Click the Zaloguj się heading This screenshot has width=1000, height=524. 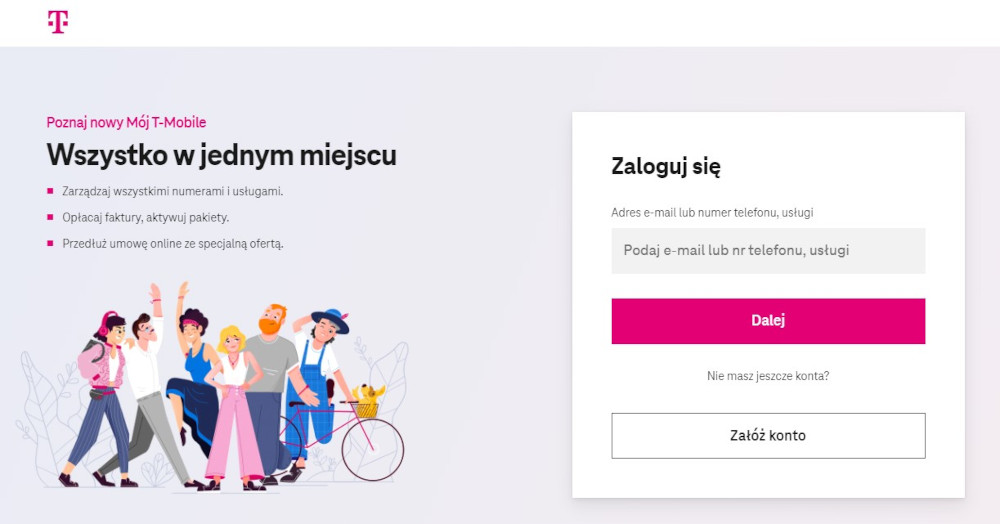pos(666,167)
